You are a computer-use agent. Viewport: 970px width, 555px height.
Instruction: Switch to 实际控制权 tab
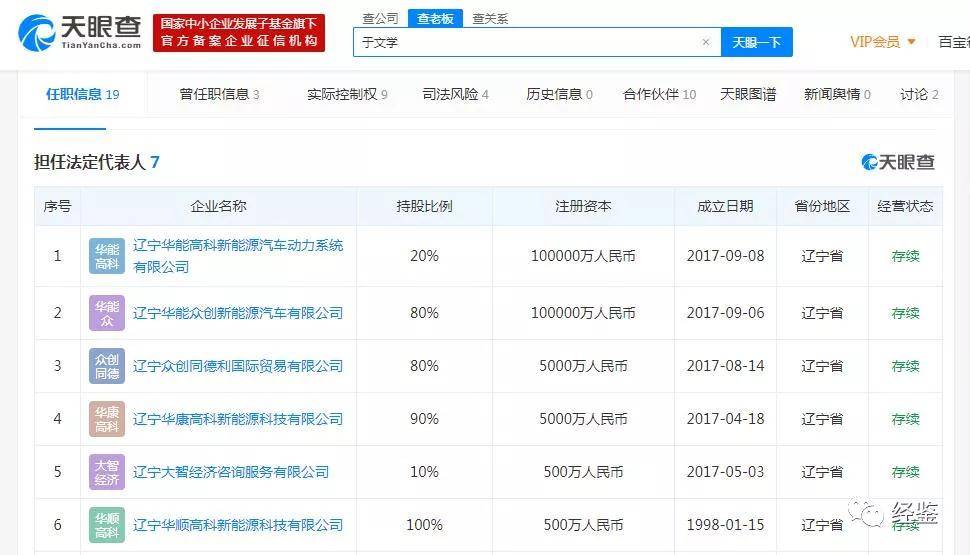[x=347, y=94]
